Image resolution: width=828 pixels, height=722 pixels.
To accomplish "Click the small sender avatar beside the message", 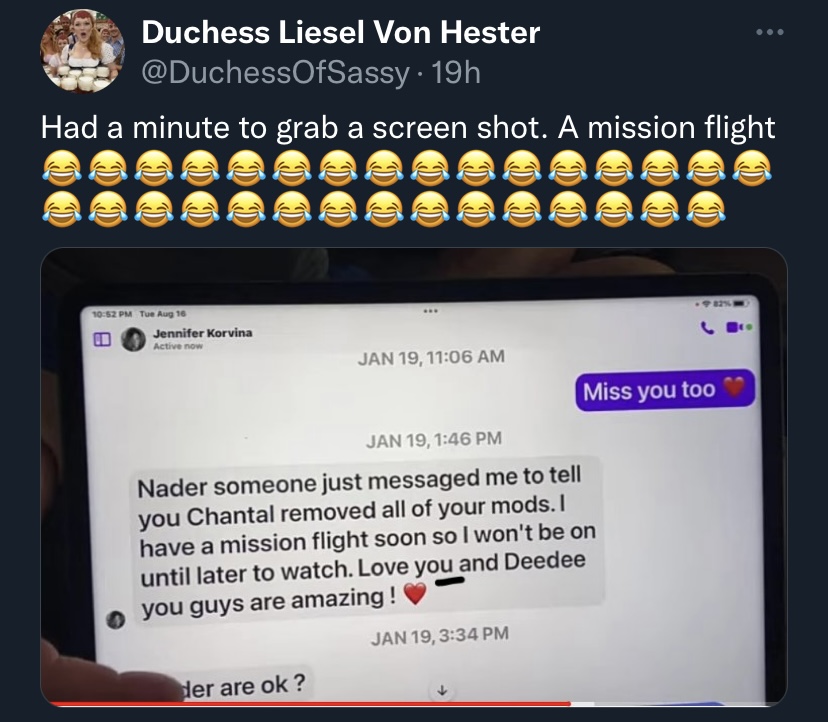I will coord(116,619).
